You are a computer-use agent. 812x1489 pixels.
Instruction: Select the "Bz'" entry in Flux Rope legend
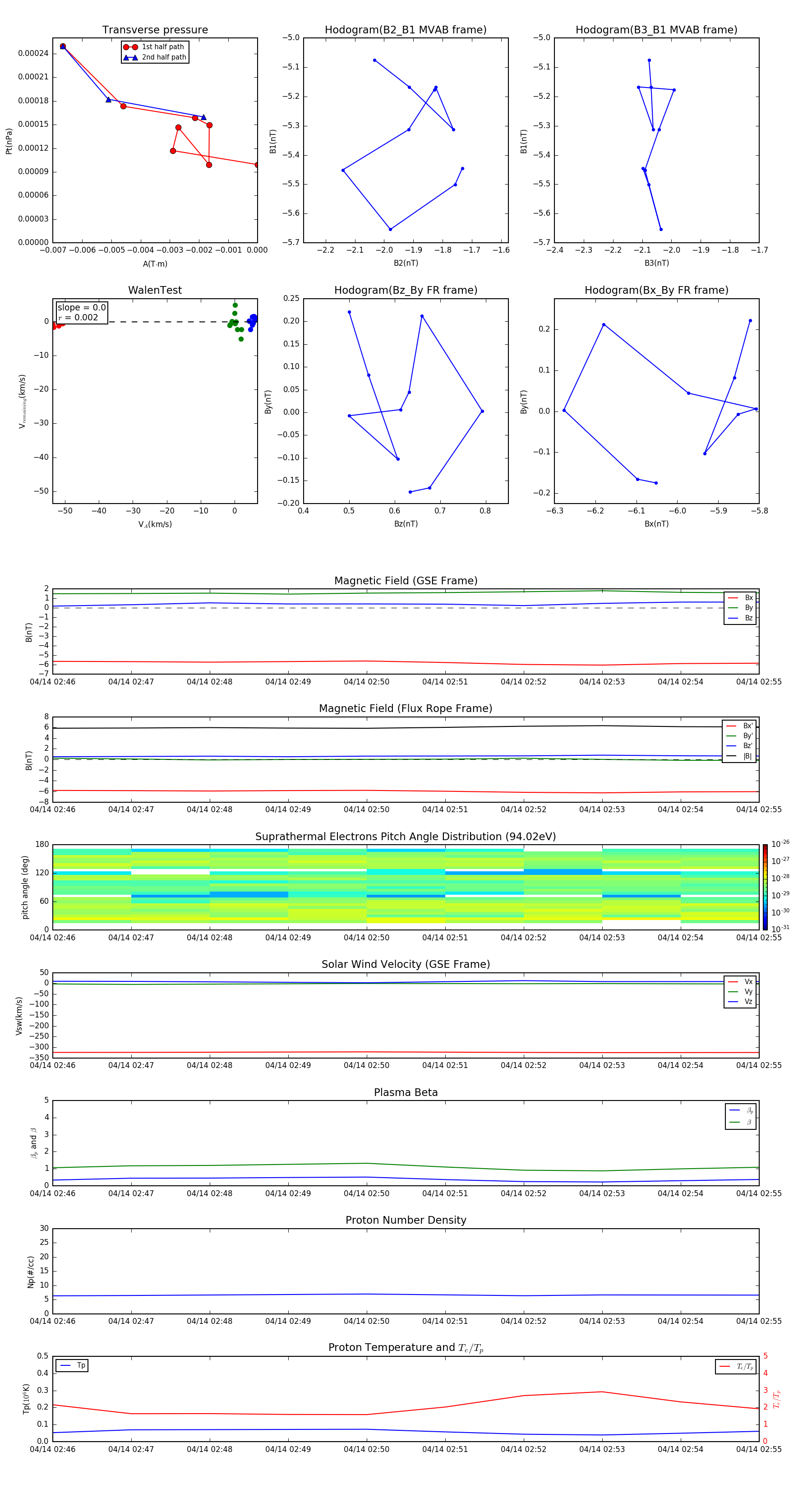739,746
